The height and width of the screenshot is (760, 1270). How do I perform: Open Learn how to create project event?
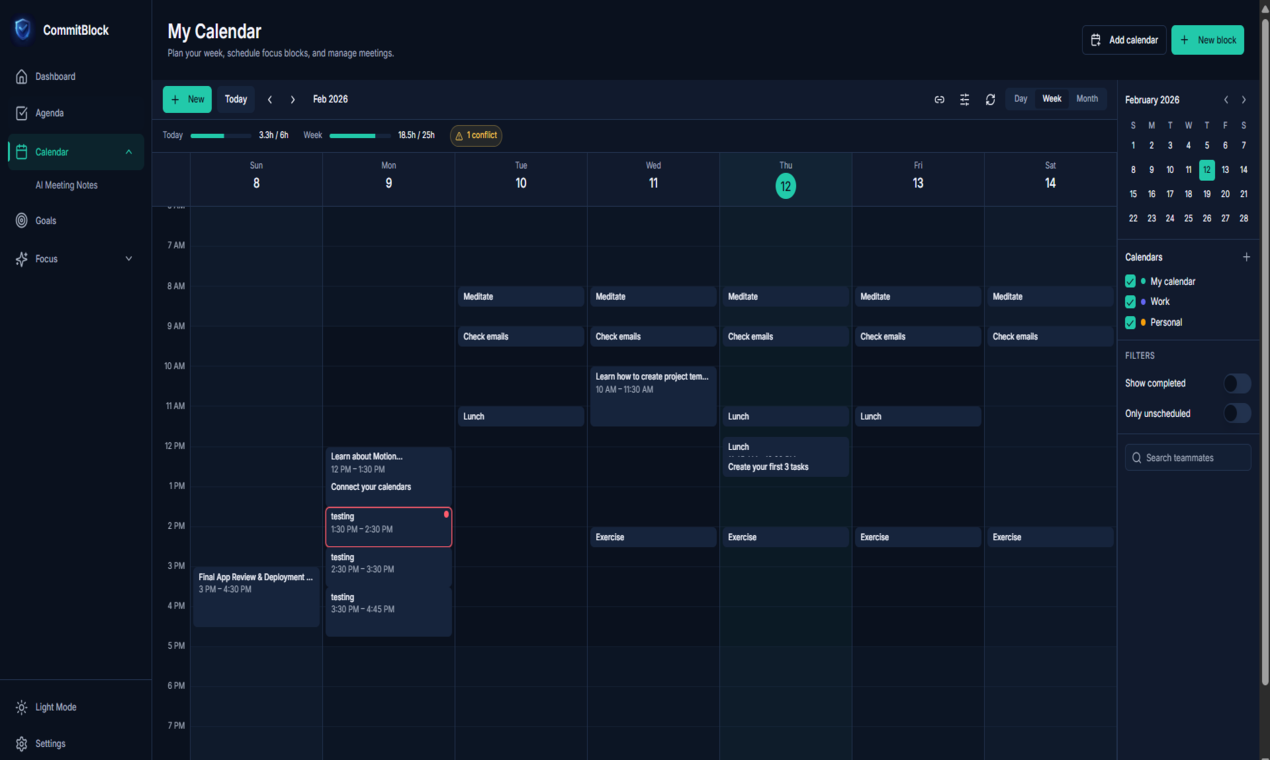click(653, 396)
